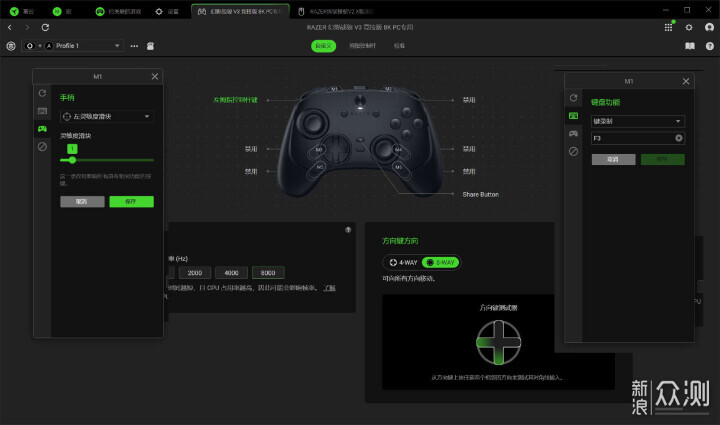Viewport: 720px width, 425px height.
Task: Select controller icon in right M1 panel
Action: coord(574,134)
